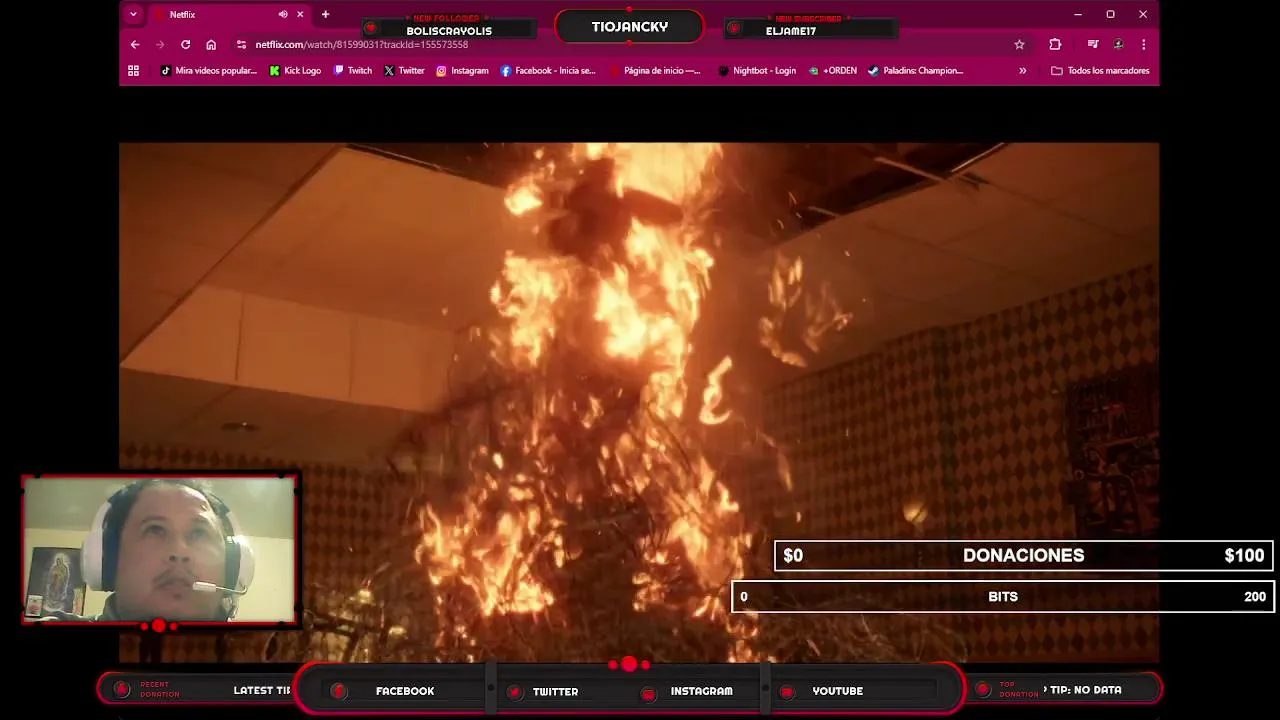Click the TIOJANCKY overlay banner
Screen dimensions: 1280x720
[x=629, y=27]
